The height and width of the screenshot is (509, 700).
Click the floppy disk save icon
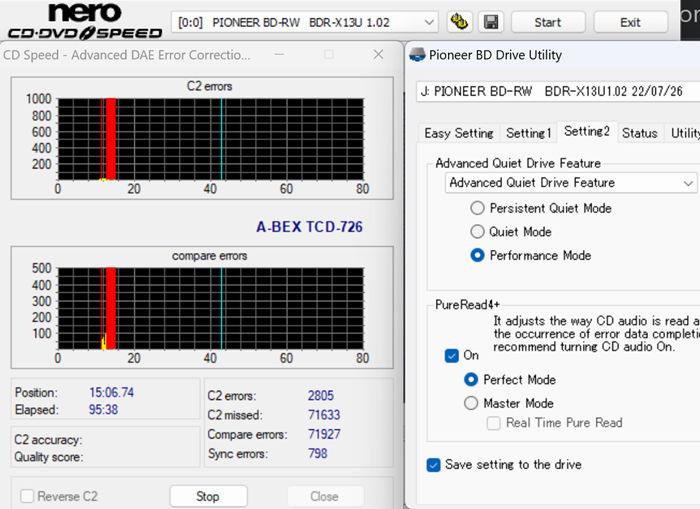[491, 21]
